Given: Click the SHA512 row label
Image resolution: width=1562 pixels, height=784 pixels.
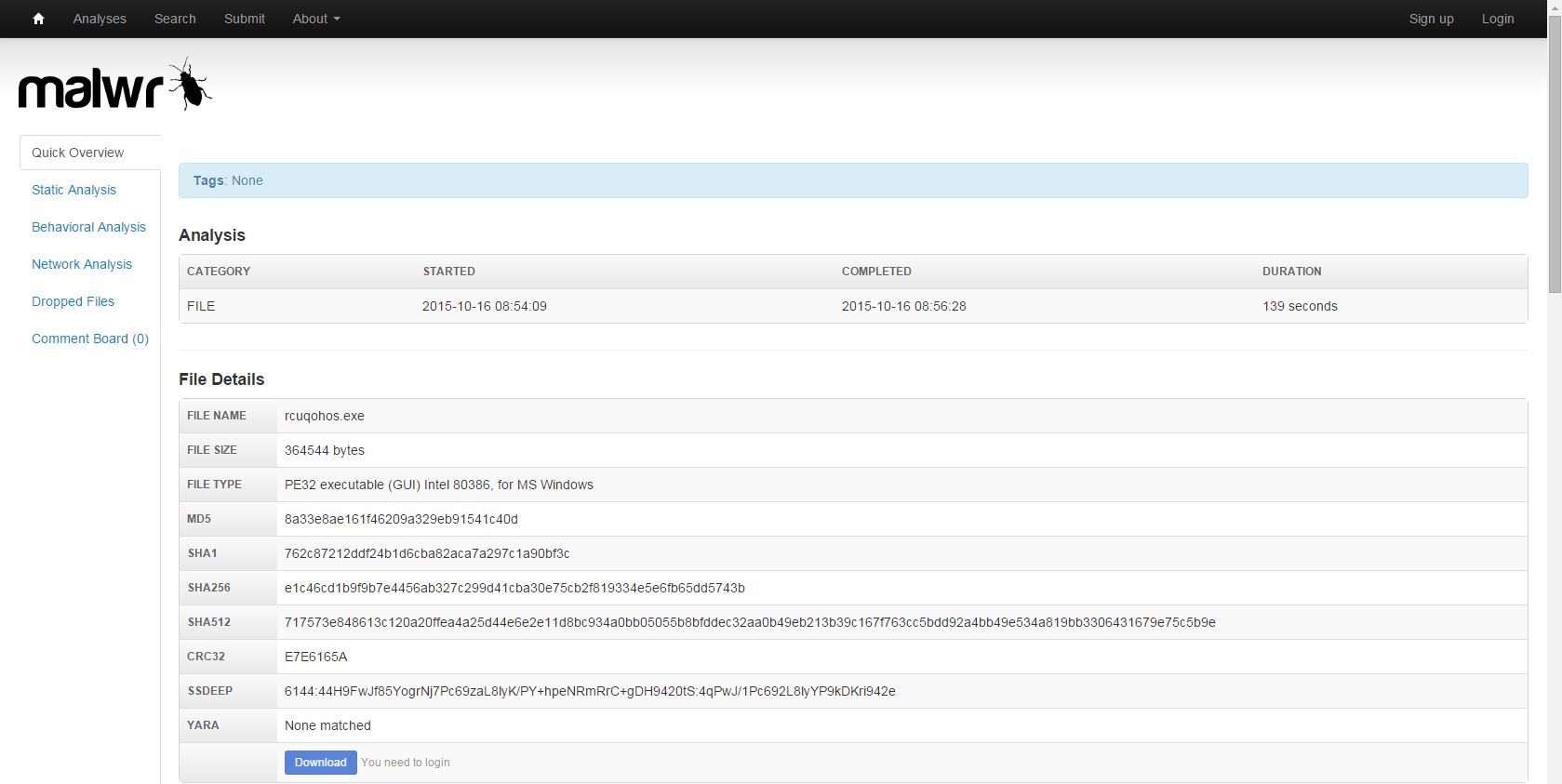Looking at the screenshot, I should 209,622.
